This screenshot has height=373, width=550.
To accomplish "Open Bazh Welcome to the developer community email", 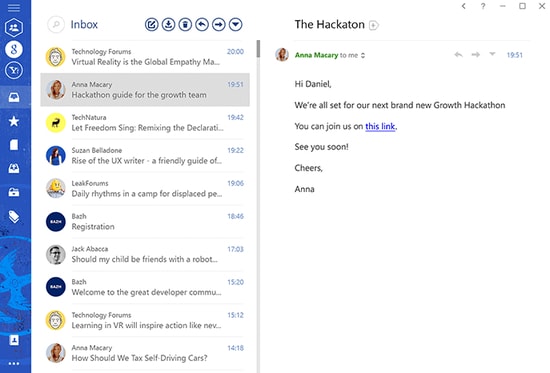I will pyautogui.click(x=145, y=287).
